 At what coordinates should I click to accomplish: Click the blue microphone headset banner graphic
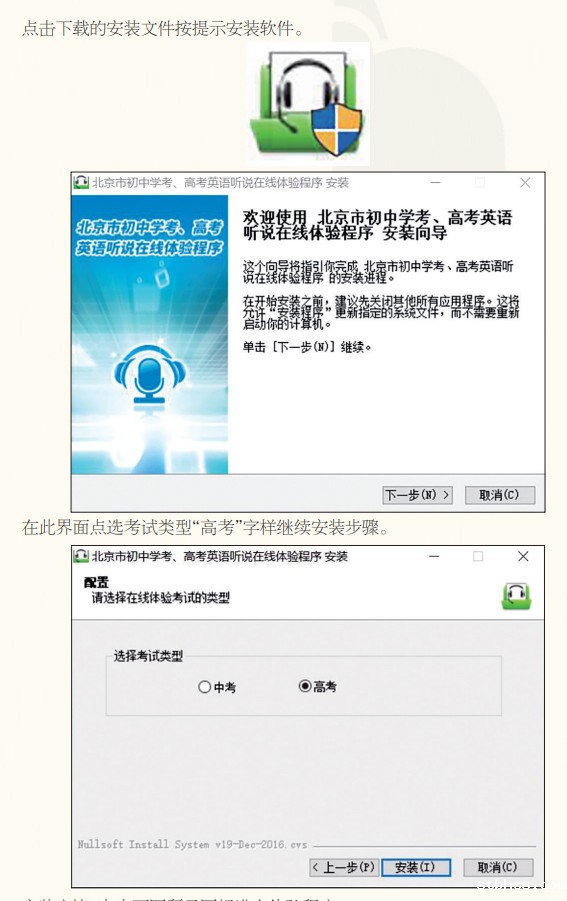pos(149,374)
